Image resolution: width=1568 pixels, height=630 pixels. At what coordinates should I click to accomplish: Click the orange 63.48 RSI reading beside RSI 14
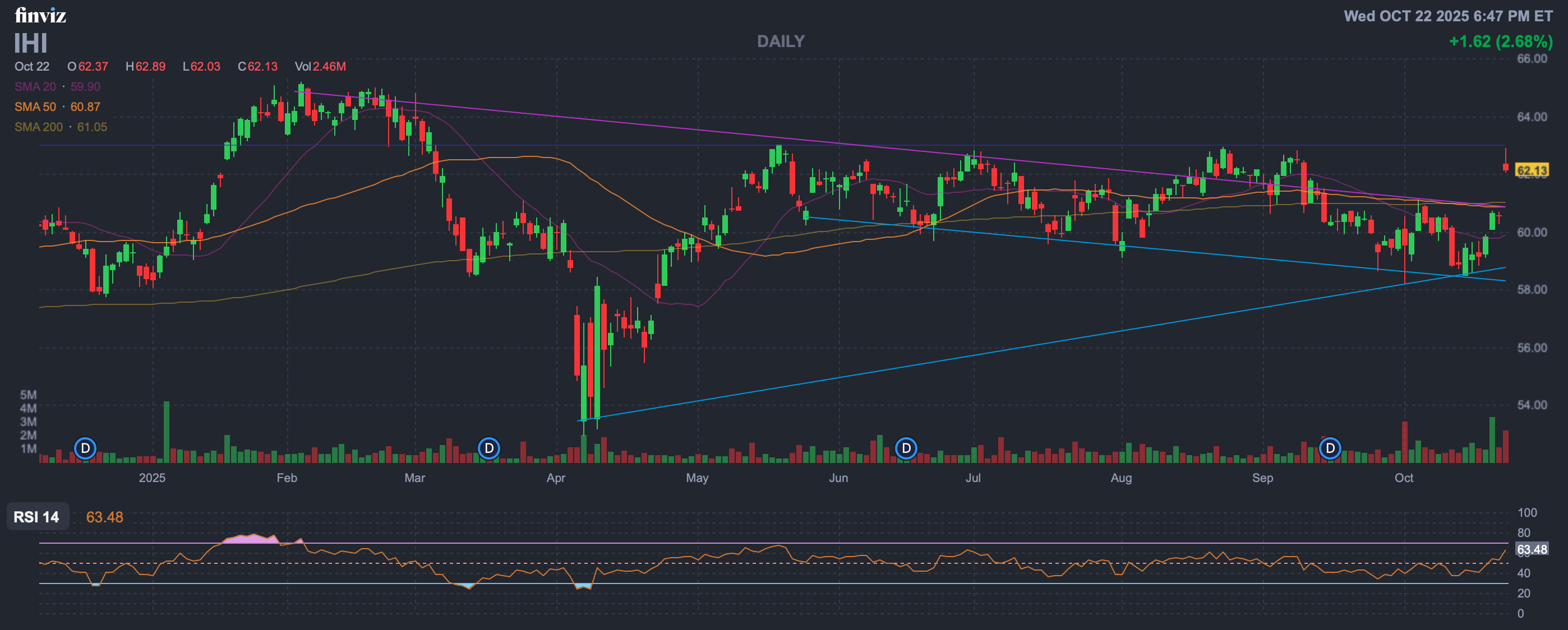coord(104,517)
